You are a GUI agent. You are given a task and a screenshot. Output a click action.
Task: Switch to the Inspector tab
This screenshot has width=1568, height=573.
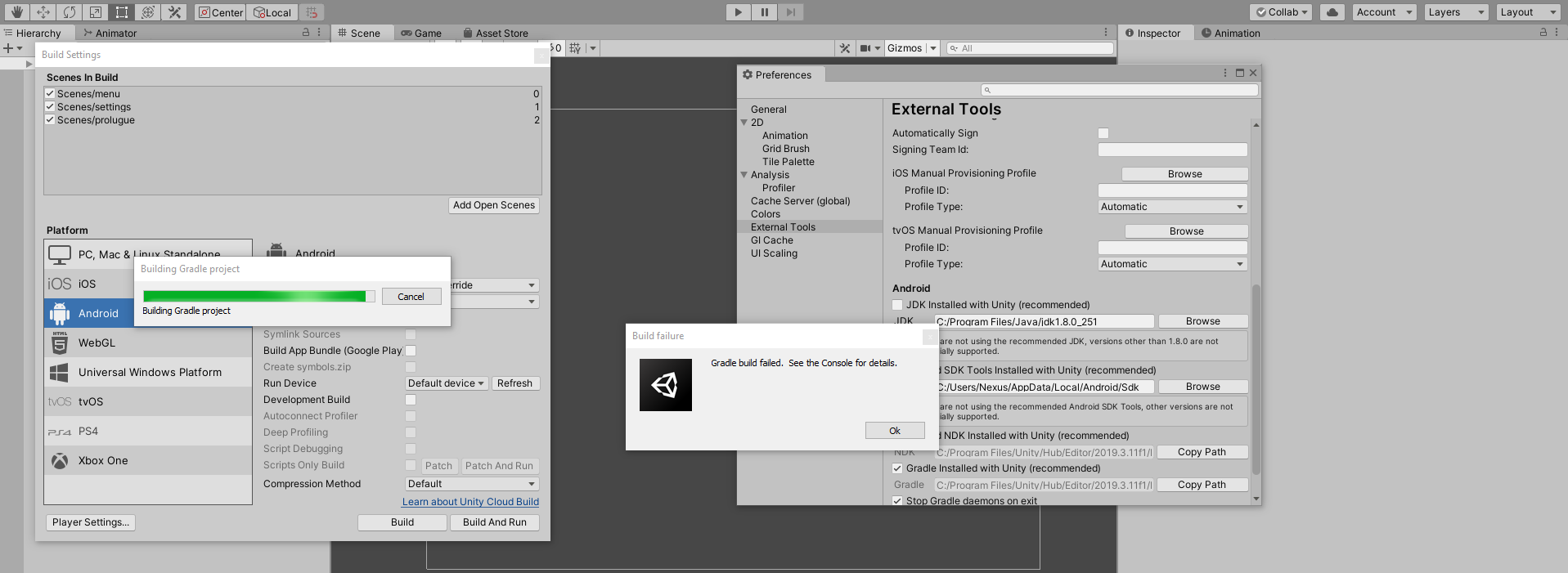click(x=1153, y=34)
